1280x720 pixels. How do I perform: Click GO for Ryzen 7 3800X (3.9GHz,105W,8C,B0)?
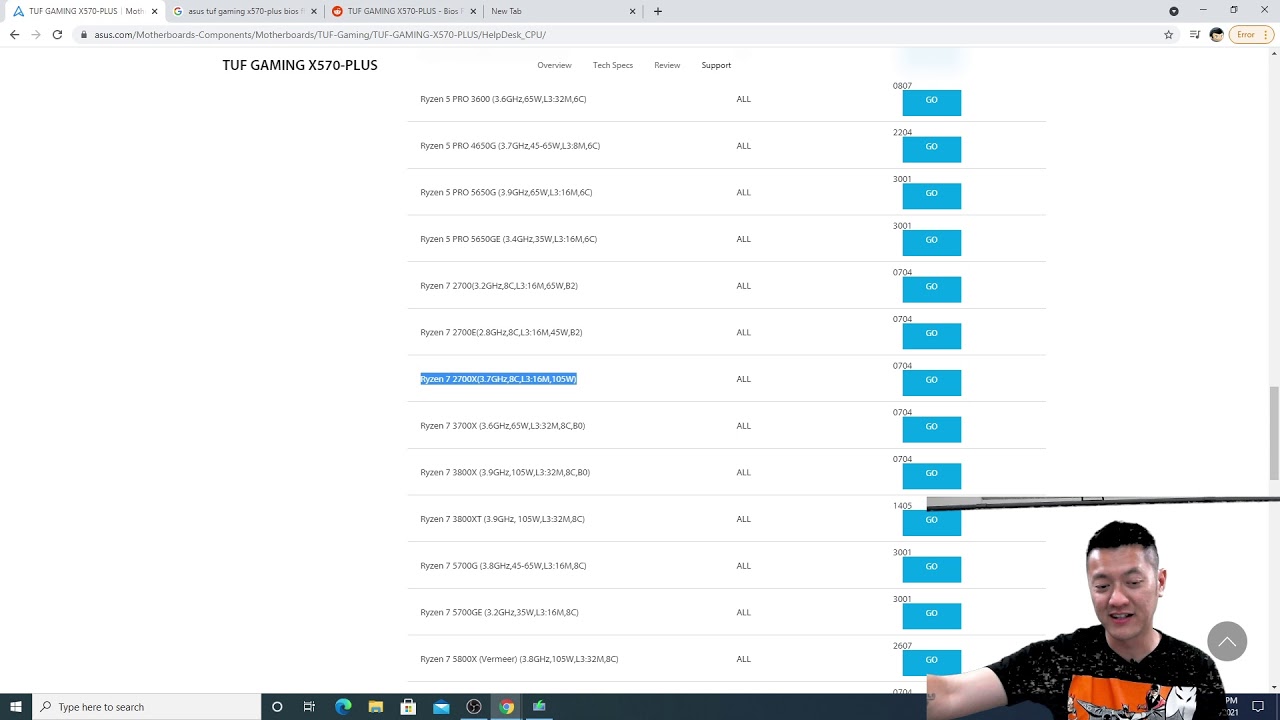pos(931,474)
